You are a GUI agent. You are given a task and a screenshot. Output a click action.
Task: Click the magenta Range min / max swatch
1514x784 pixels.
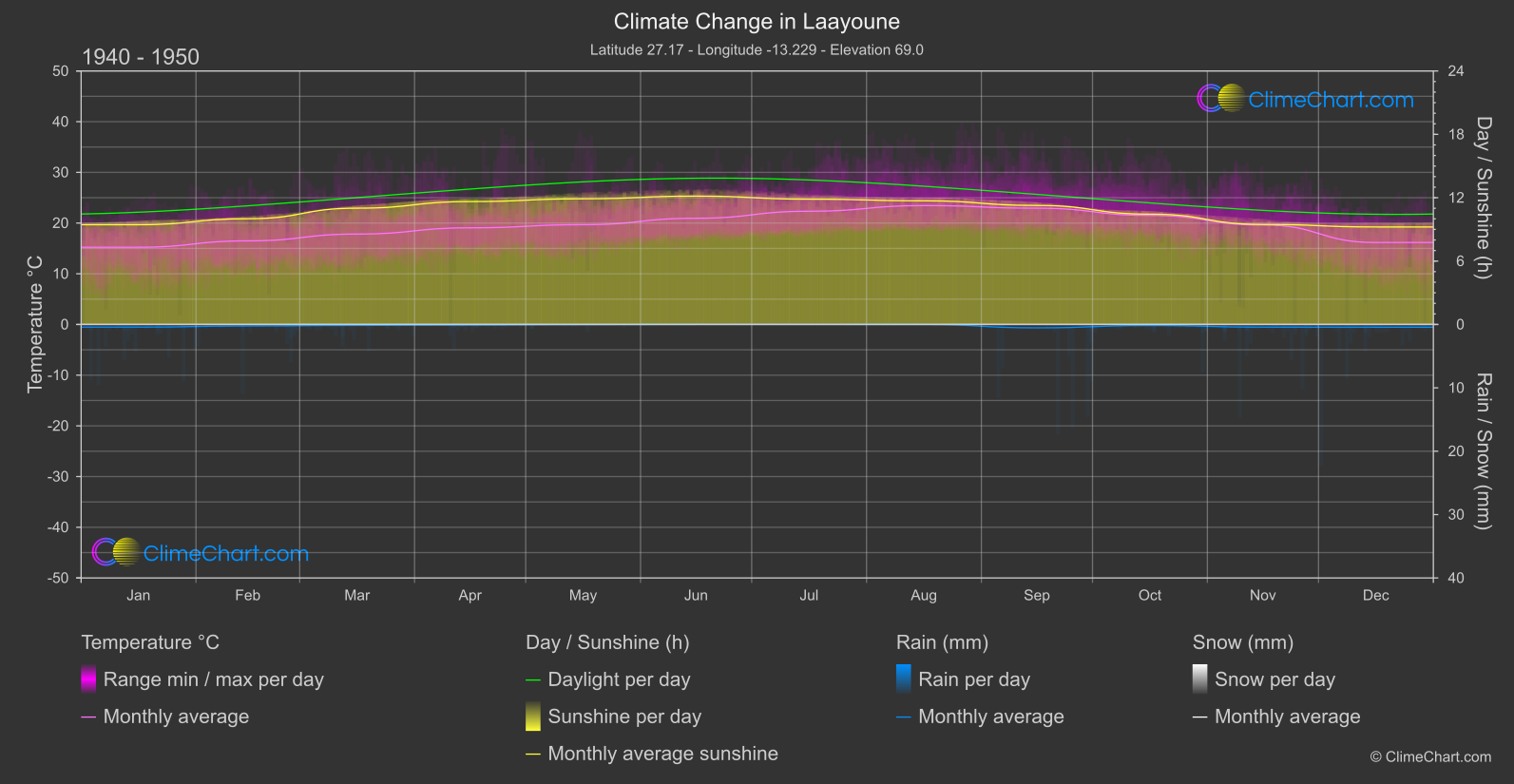point(88,679)
